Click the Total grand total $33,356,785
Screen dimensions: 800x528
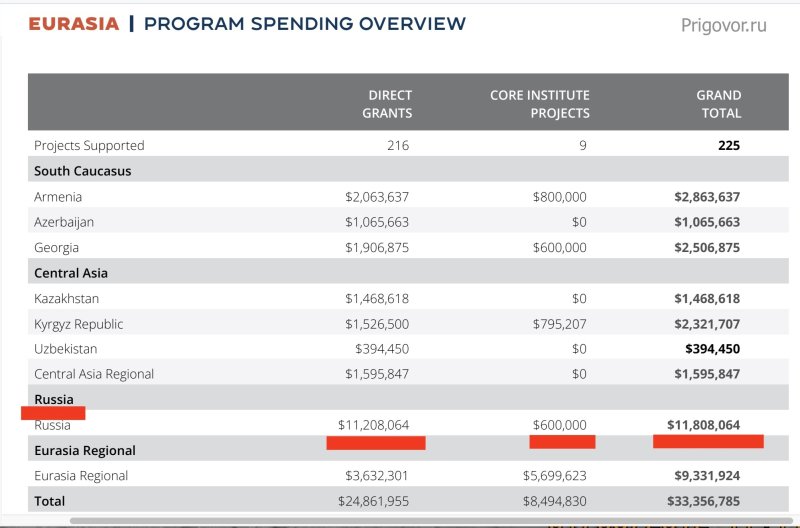click(x=703, y=501)
